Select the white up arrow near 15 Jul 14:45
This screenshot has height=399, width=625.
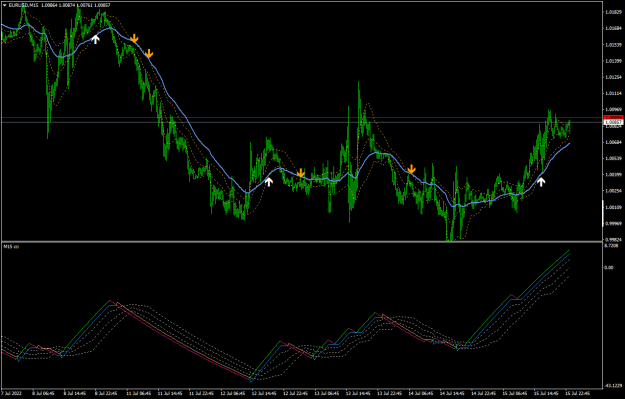coord(541,182)
